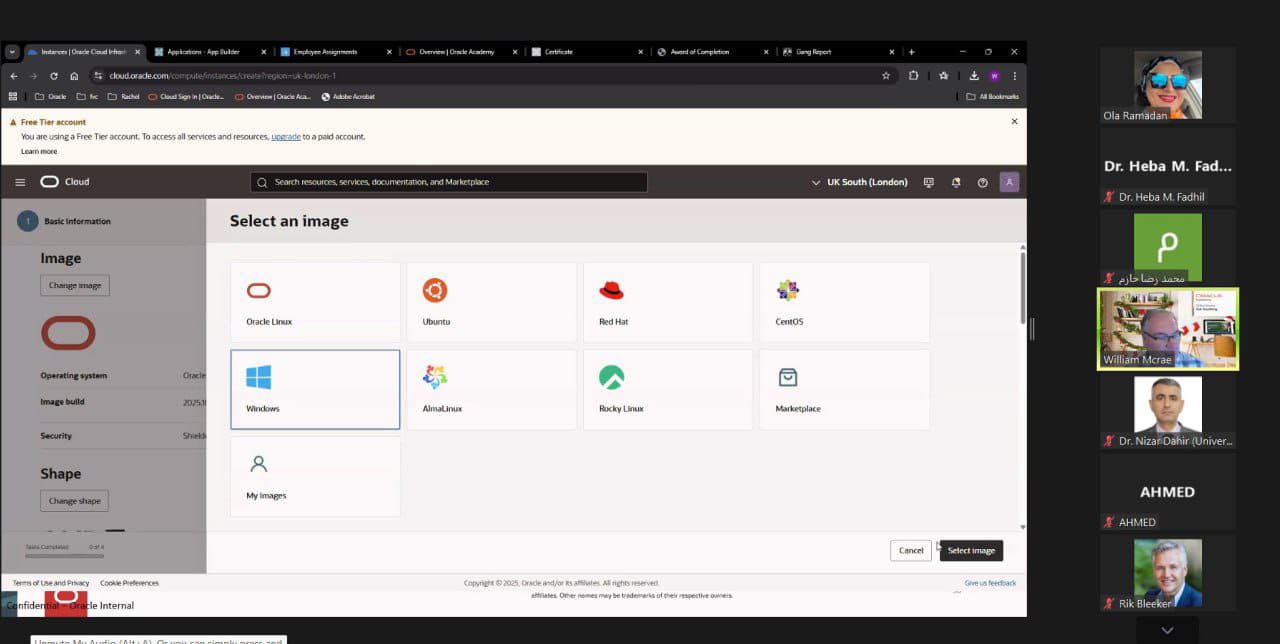Choose the Red Hat image tile

(x=667, y=302)
